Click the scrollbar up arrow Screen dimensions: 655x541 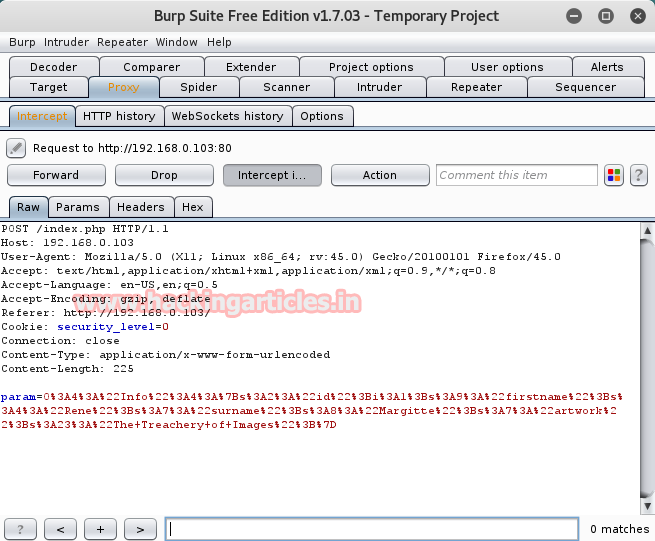(647, 230)
